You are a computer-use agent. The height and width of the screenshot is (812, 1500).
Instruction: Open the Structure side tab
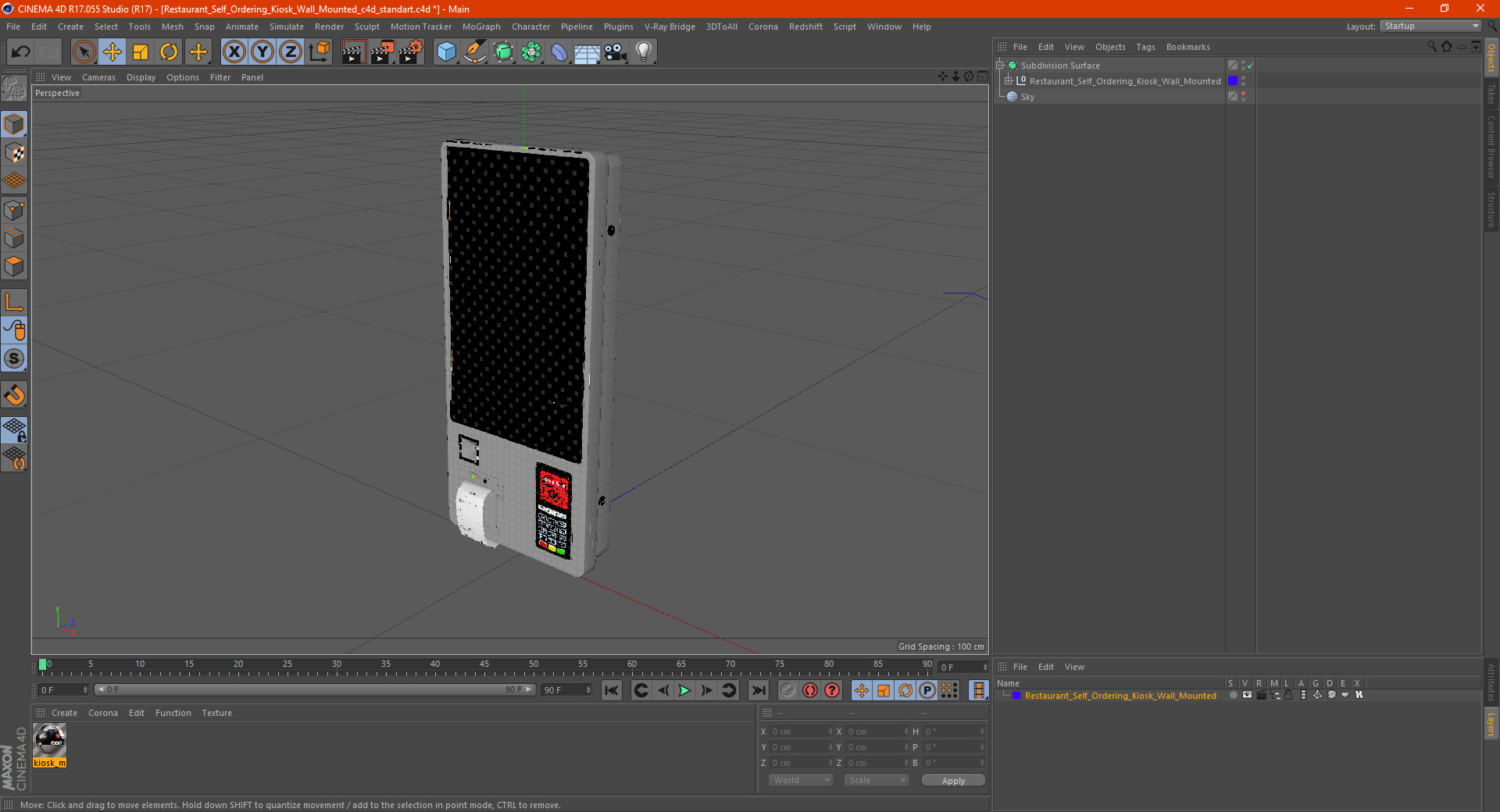point(1491,209)
